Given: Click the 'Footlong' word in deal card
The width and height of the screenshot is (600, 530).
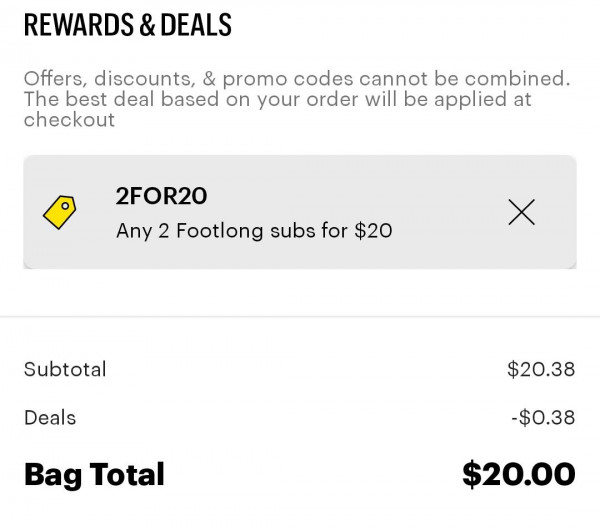Looking at the screenshot, I should [x=219, y=231].
